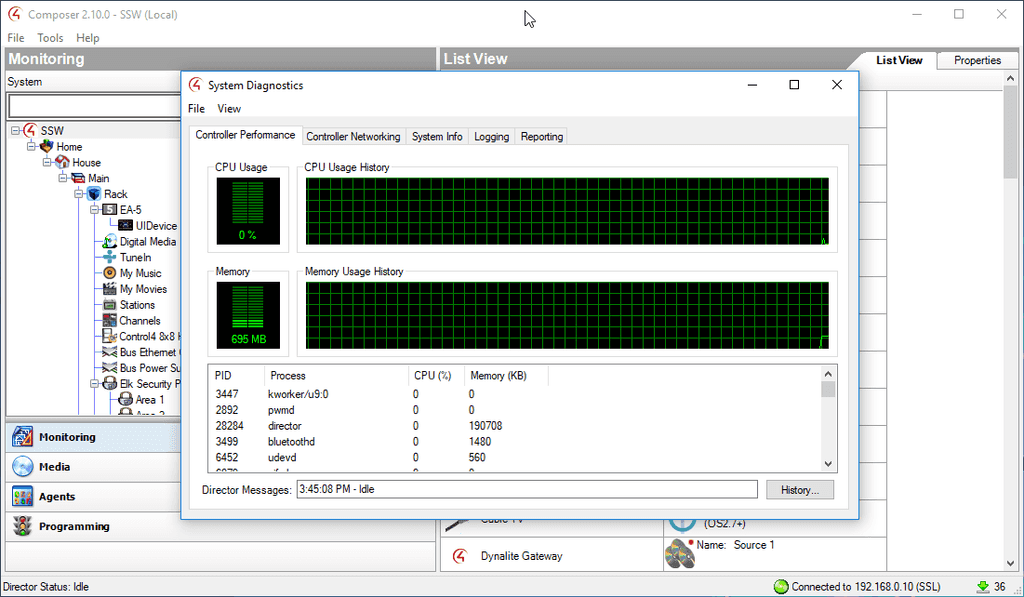Open the Tools menu in Composer
The width and height of the screenshot is (1024, 597).
click(x=50, y=38)
